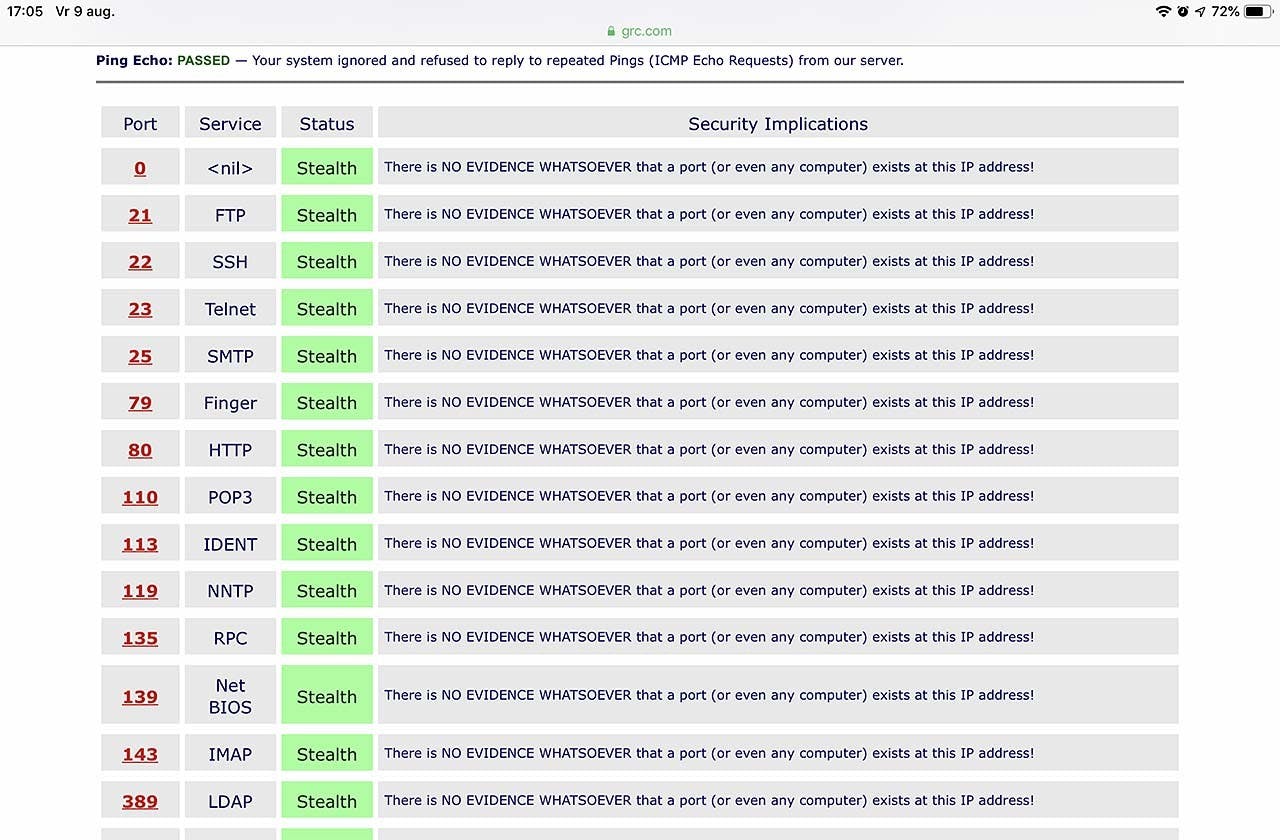The width and height of the screenshot is (1280, 840).
Task: Tap the 72% battery percentage
Action: [x=1225, y=12]
